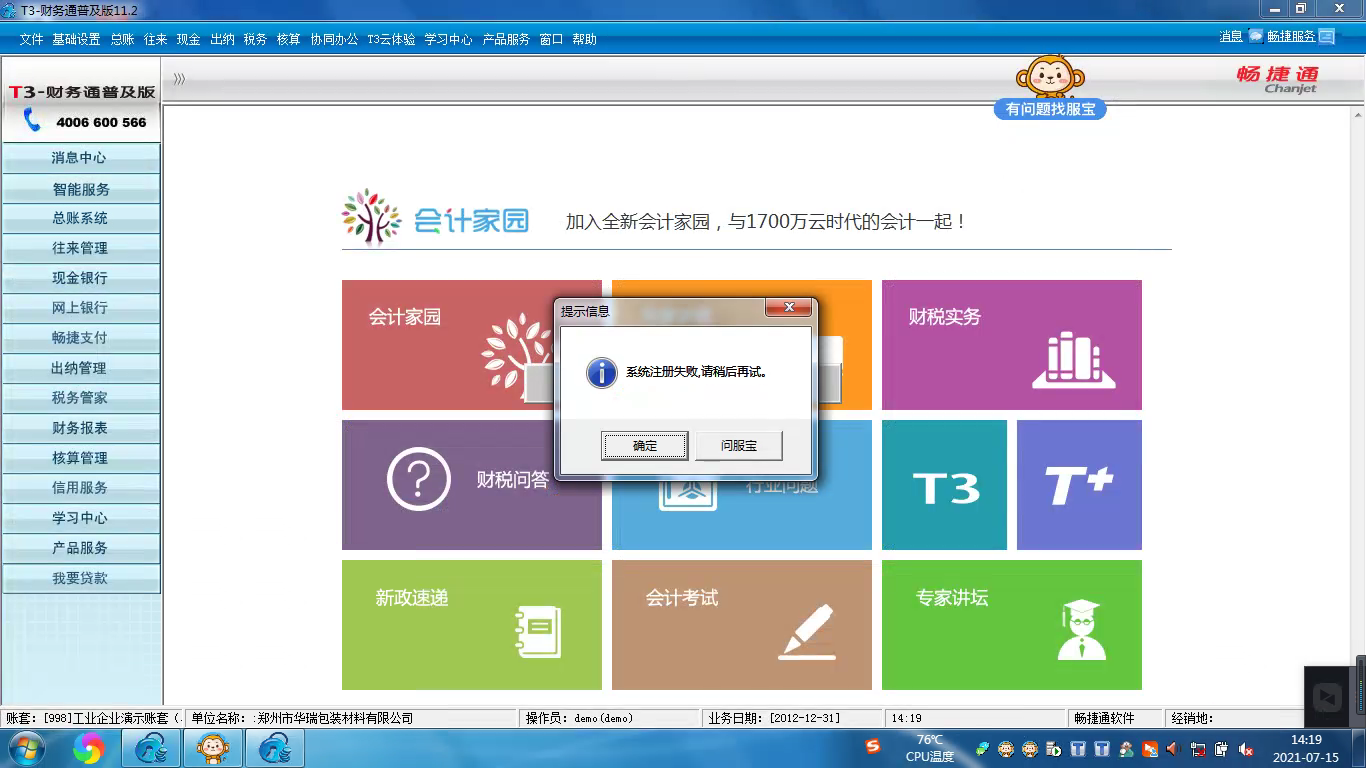
Task: Select 消息中心 in the sidebar
Action: pos(81,158)
